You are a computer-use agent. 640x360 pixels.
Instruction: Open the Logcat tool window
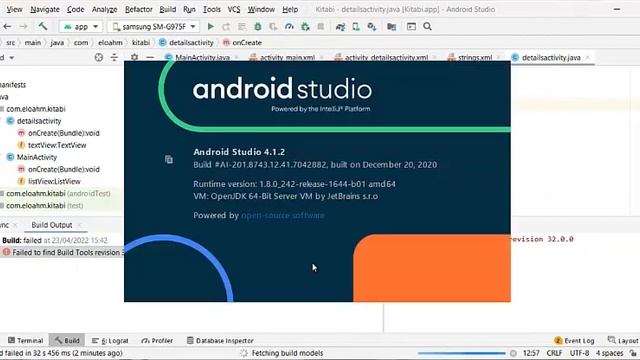click(110, 340)
